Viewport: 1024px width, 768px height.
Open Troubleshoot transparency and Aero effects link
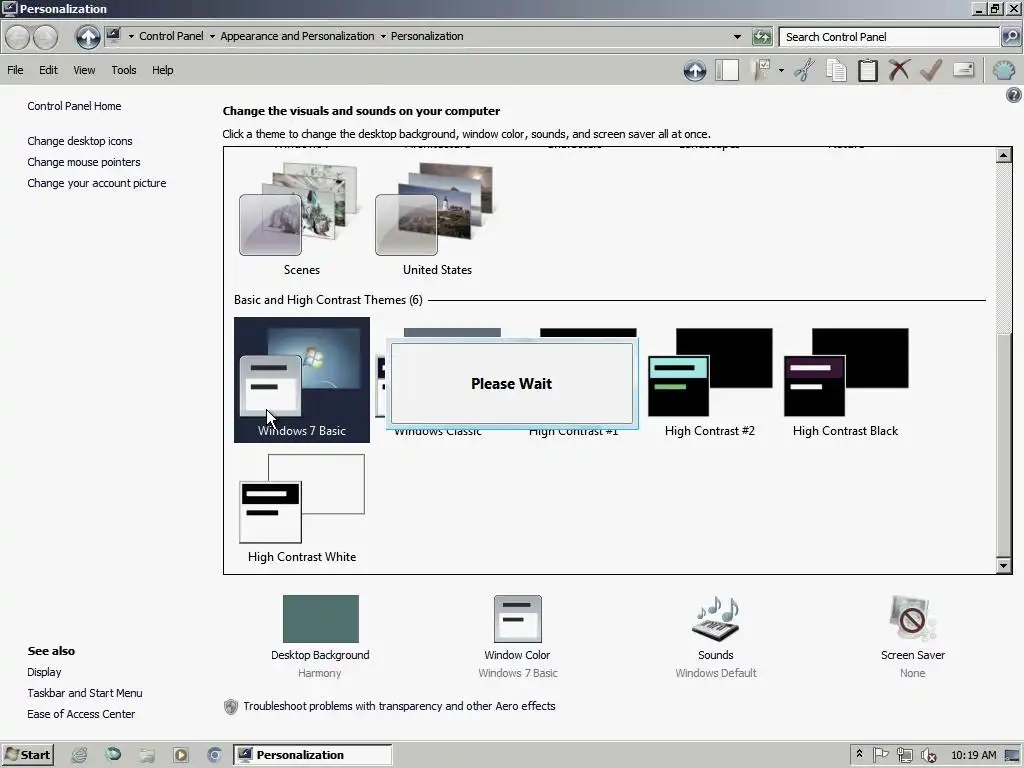pos(399,706)
